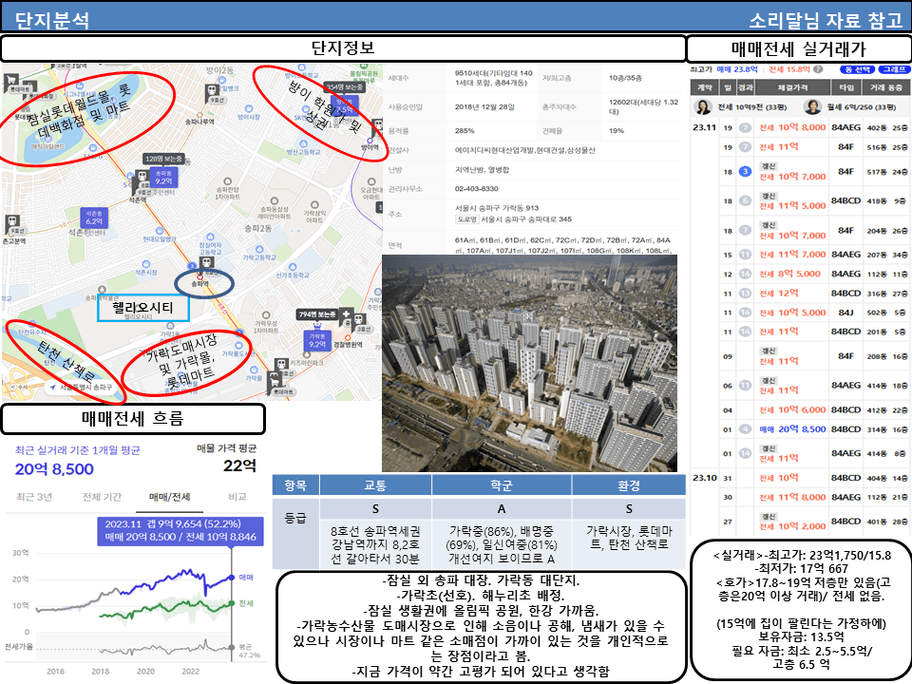Click the 단지분석 slide title
Viewport: 912px width, 684px height.
click(52, 21)
